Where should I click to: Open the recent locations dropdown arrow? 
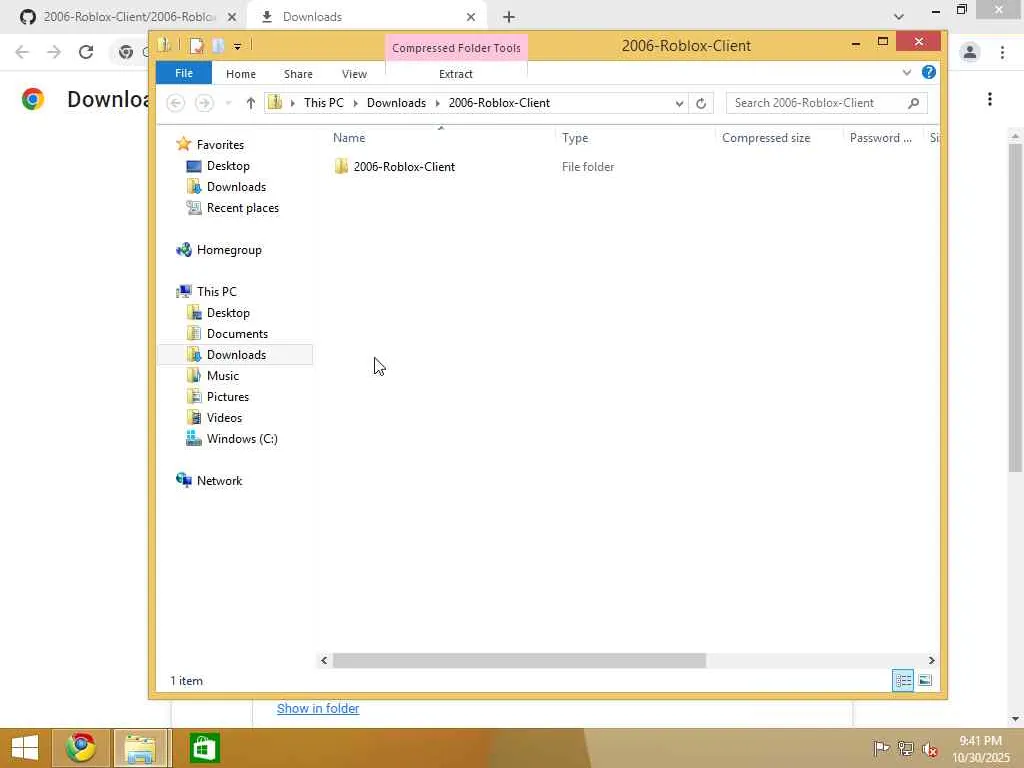coord(228,103)
